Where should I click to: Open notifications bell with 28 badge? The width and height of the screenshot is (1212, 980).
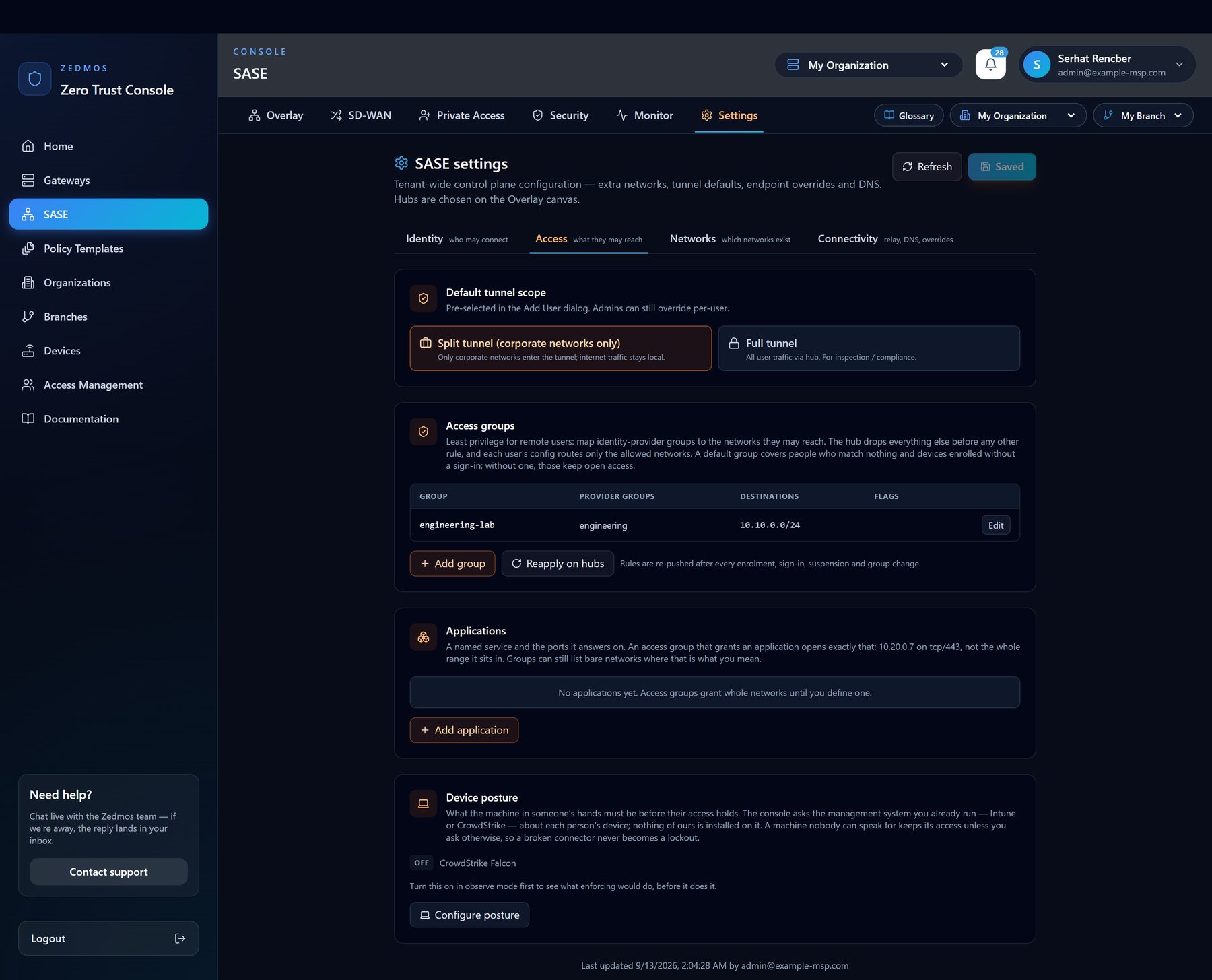[990, 65]
